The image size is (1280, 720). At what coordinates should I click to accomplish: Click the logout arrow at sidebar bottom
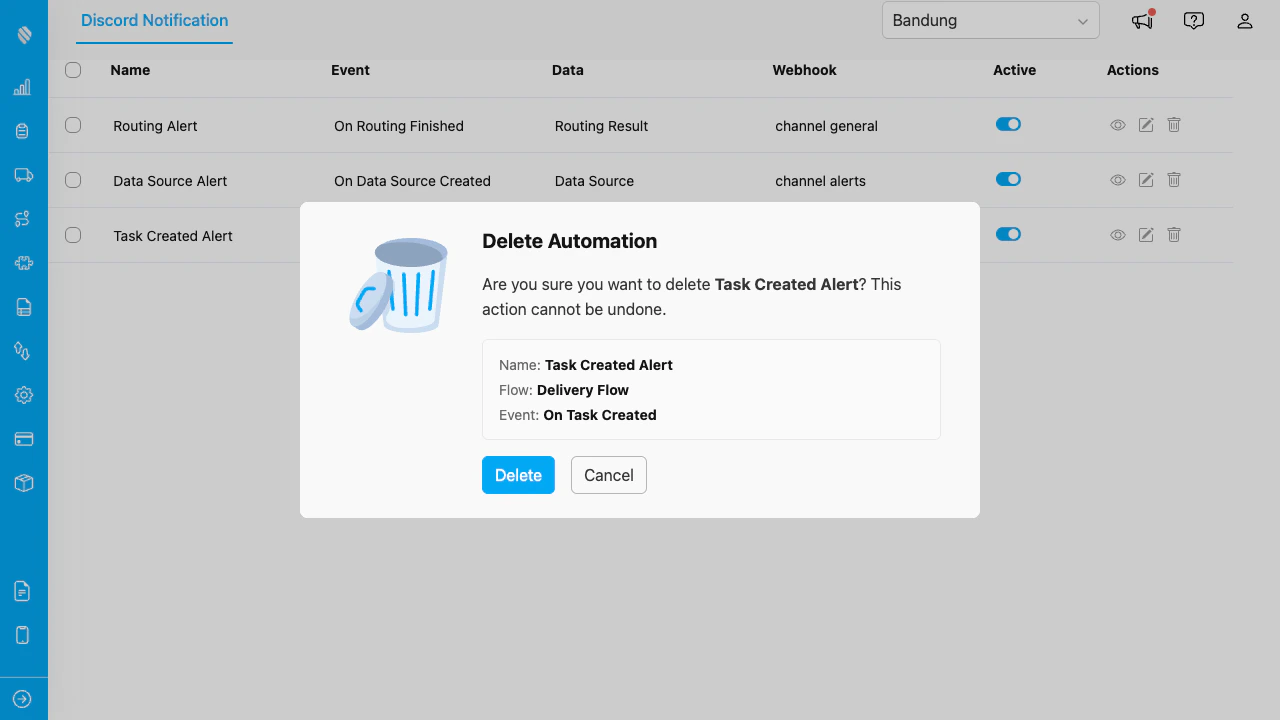pyautogui.click(x=22, y=698)
